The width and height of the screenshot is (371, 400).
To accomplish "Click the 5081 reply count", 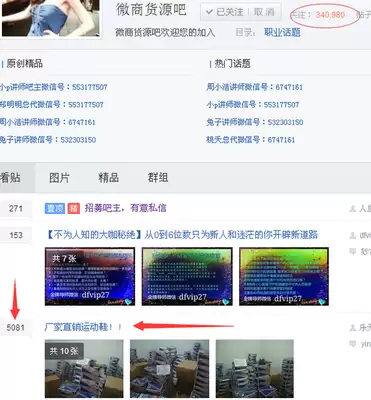I will tap(16, 328).
